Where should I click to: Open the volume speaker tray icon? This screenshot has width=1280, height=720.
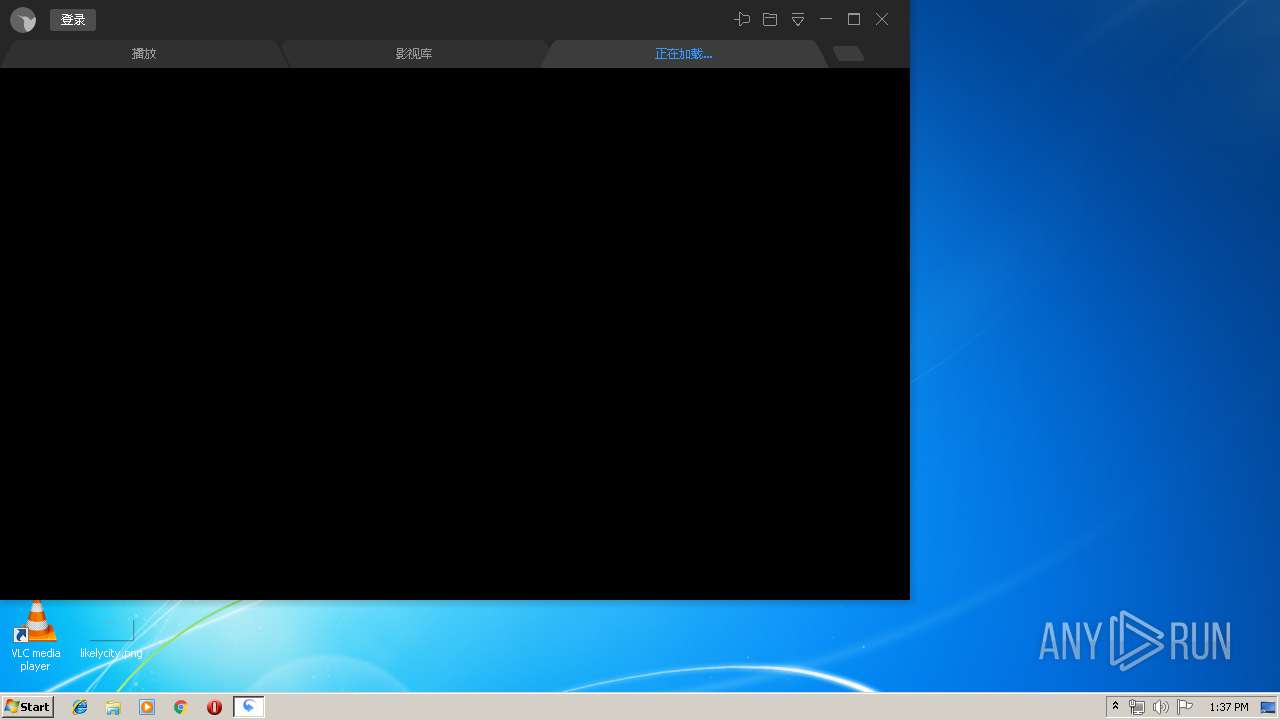[1160, 707]
